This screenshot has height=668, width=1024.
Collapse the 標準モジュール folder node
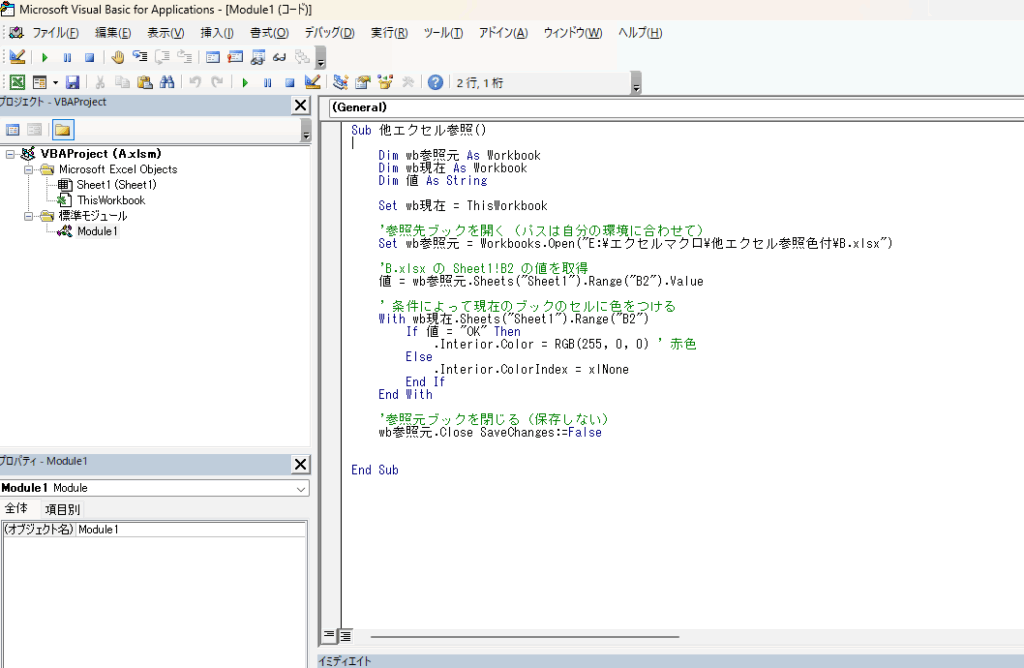click(29, 216)
